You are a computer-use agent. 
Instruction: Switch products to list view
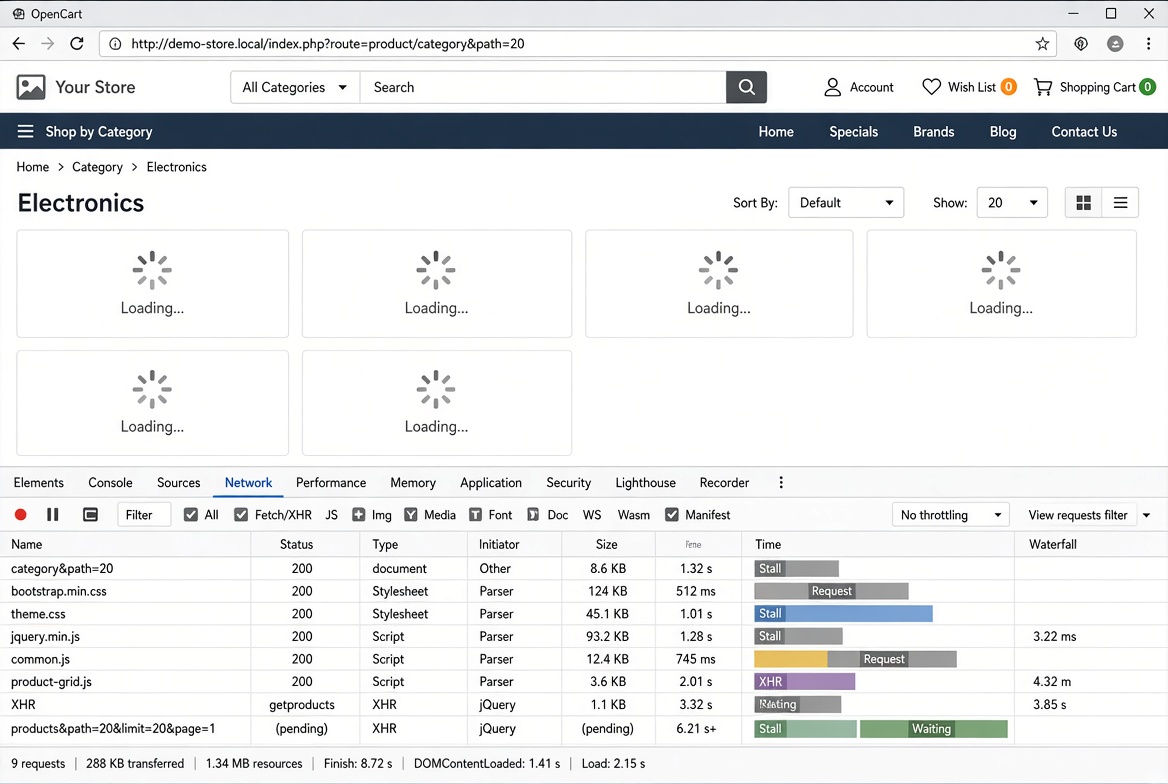(x=1120, y=203)
